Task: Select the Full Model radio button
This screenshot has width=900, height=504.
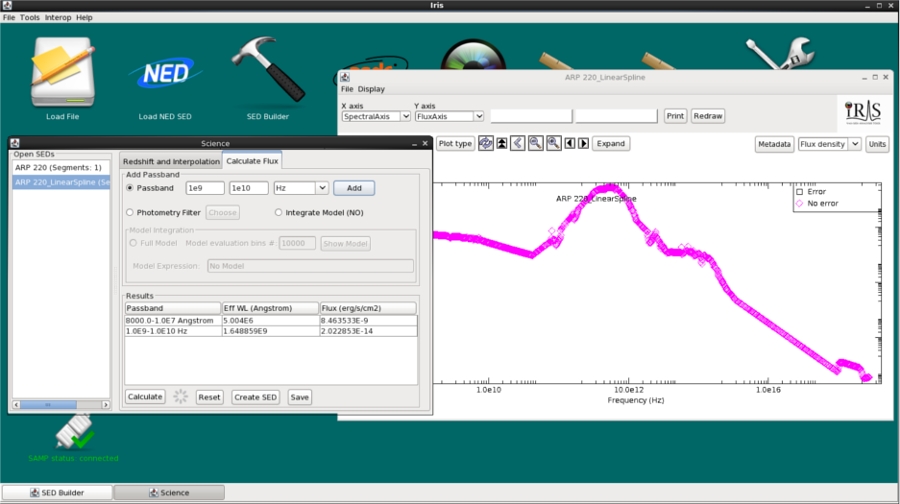Action: pos(133,243)
